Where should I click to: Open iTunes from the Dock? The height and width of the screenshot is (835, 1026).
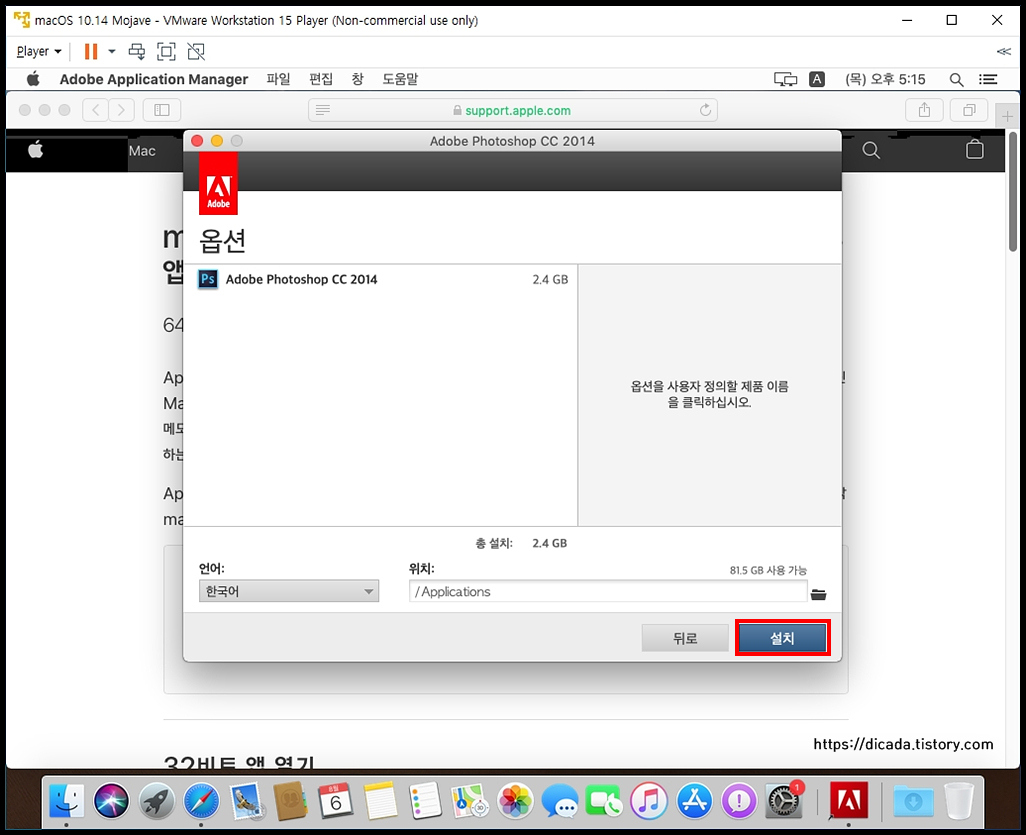(x=648, y=800)
